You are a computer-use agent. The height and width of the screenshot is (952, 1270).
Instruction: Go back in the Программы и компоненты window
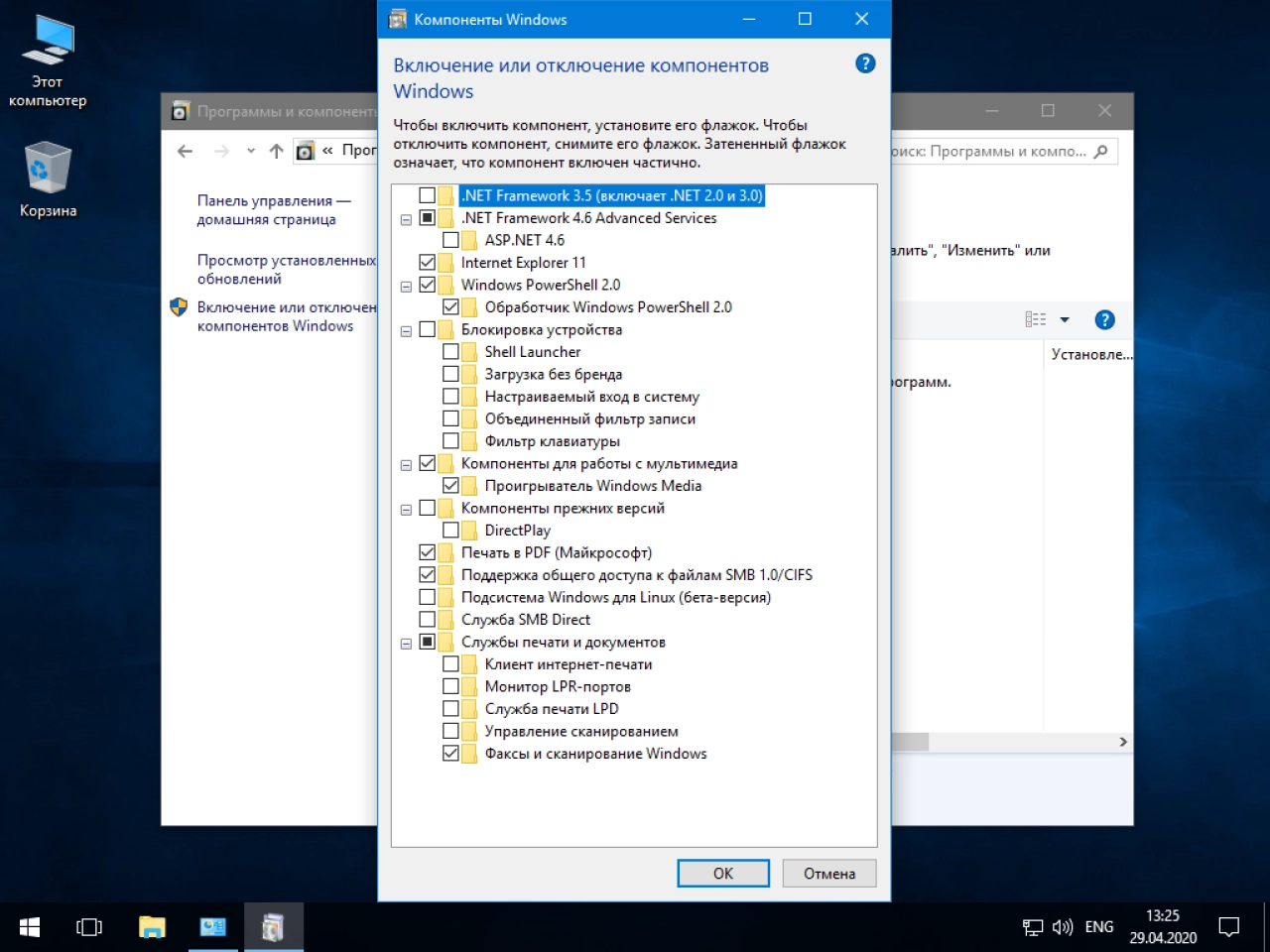185,151
